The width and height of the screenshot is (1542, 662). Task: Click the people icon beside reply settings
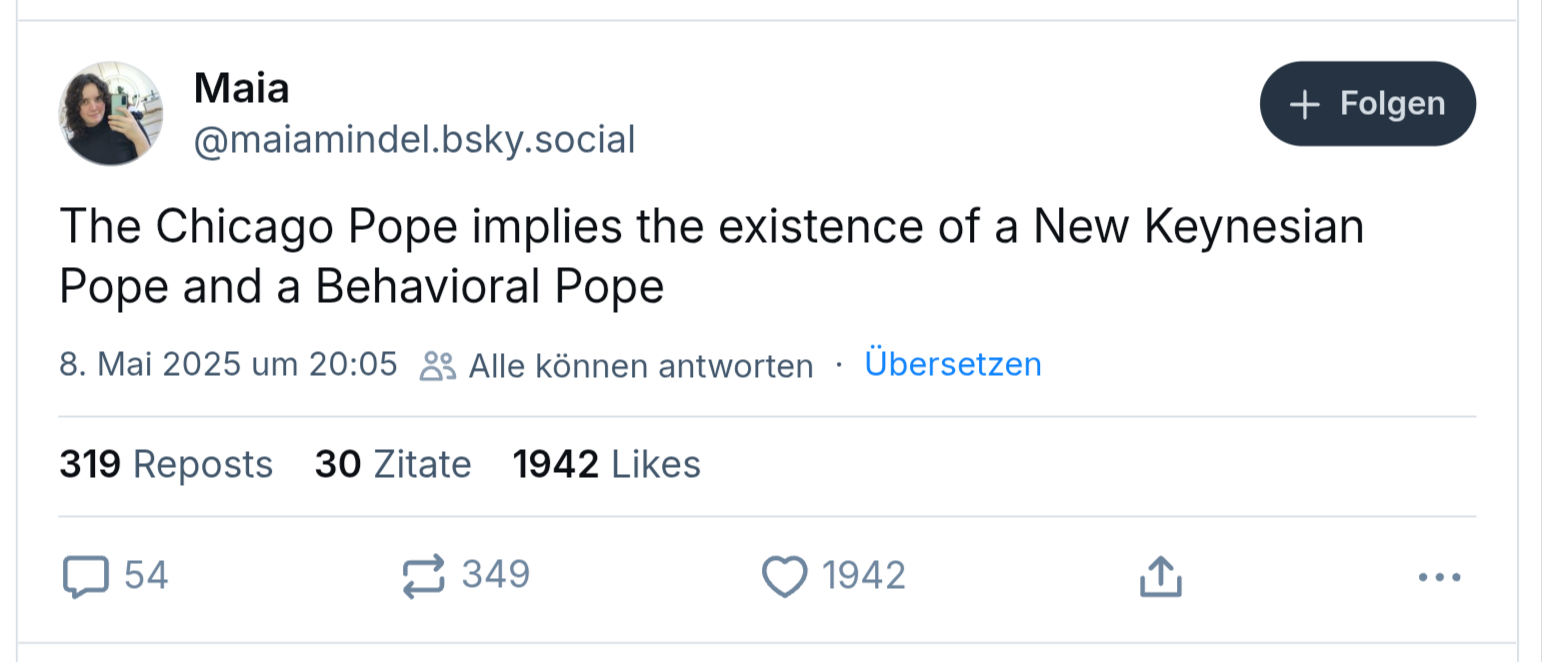(x=437, y=366)
